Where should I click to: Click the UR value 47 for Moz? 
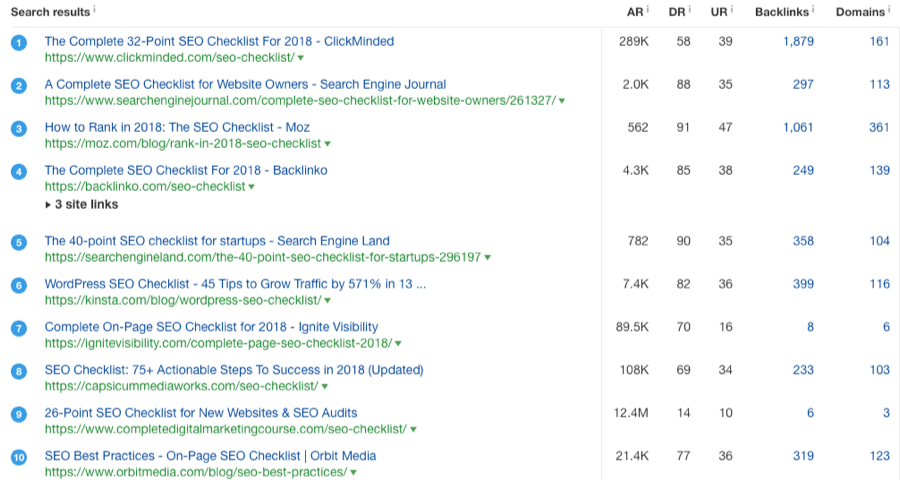tap(726, 127)
